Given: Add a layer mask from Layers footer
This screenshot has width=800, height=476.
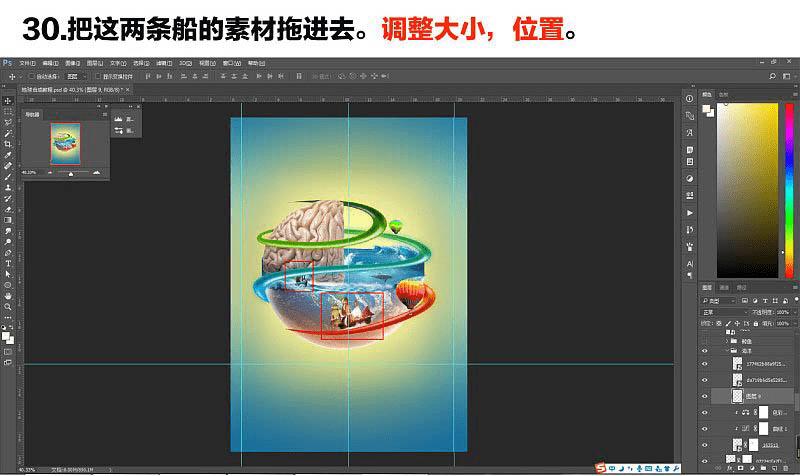Looking at the screenshot, I should click(x=741, y=468).
